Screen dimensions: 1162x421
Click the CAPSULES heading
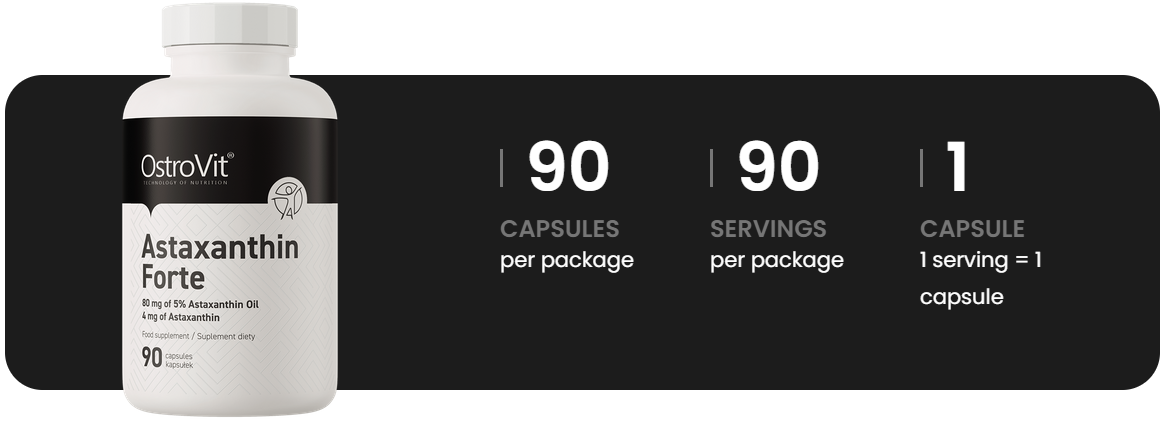(x=559, y=229)
